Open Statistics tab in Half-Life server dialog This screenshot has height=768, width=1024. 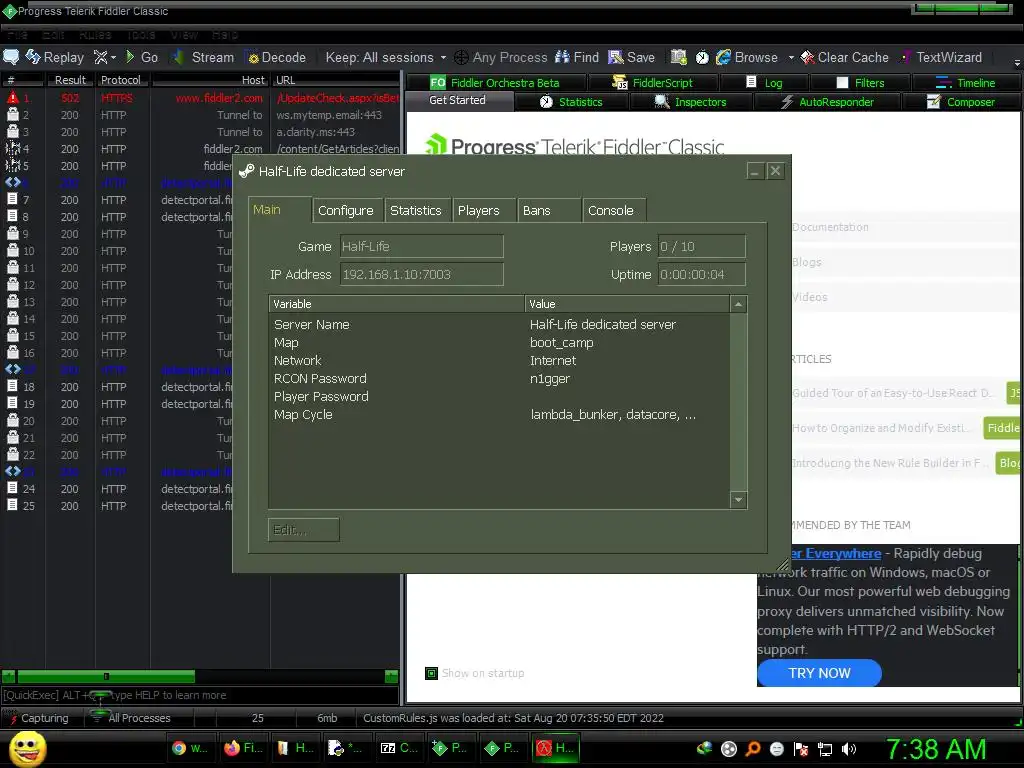[x=416, y=211]
